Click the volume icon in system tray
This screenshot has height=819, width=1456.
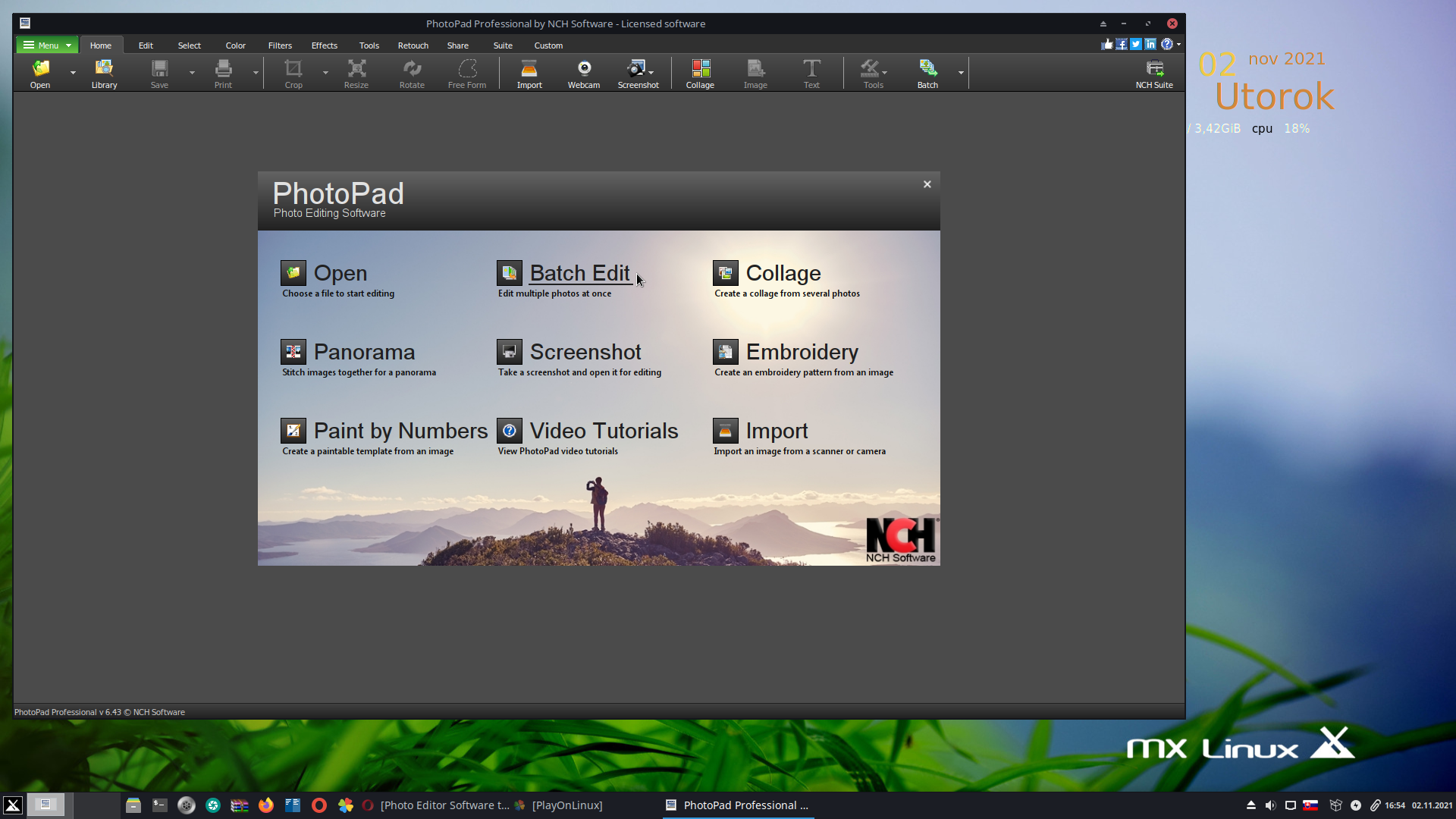pos(1270,805)
